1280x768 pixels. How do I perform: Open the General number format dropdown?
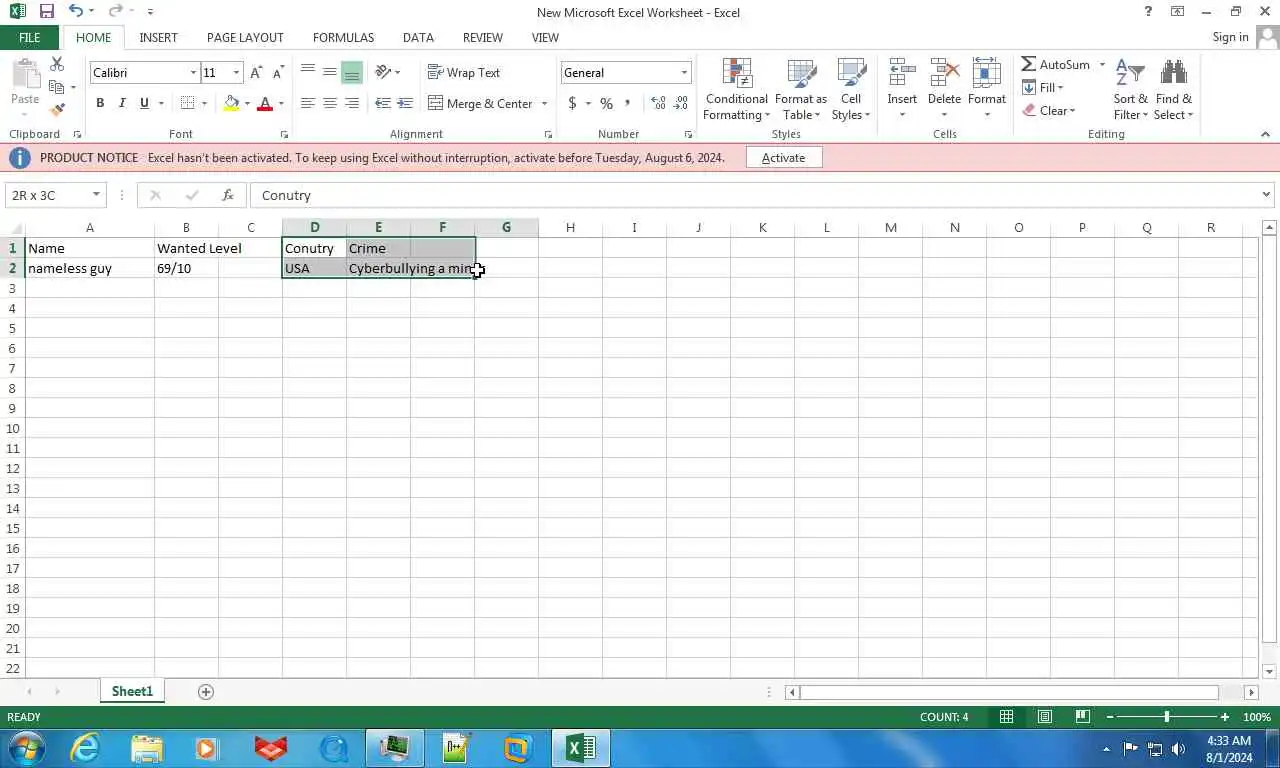[684, 72]
